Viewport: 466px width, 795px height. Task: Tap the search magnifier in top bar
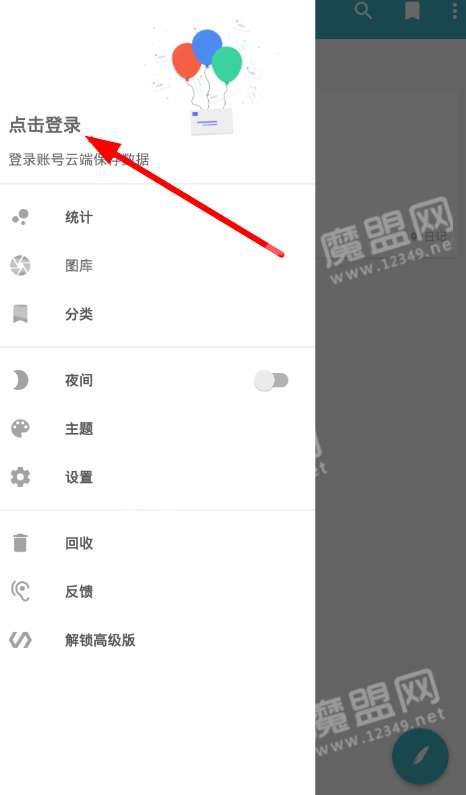pos(363,10)
